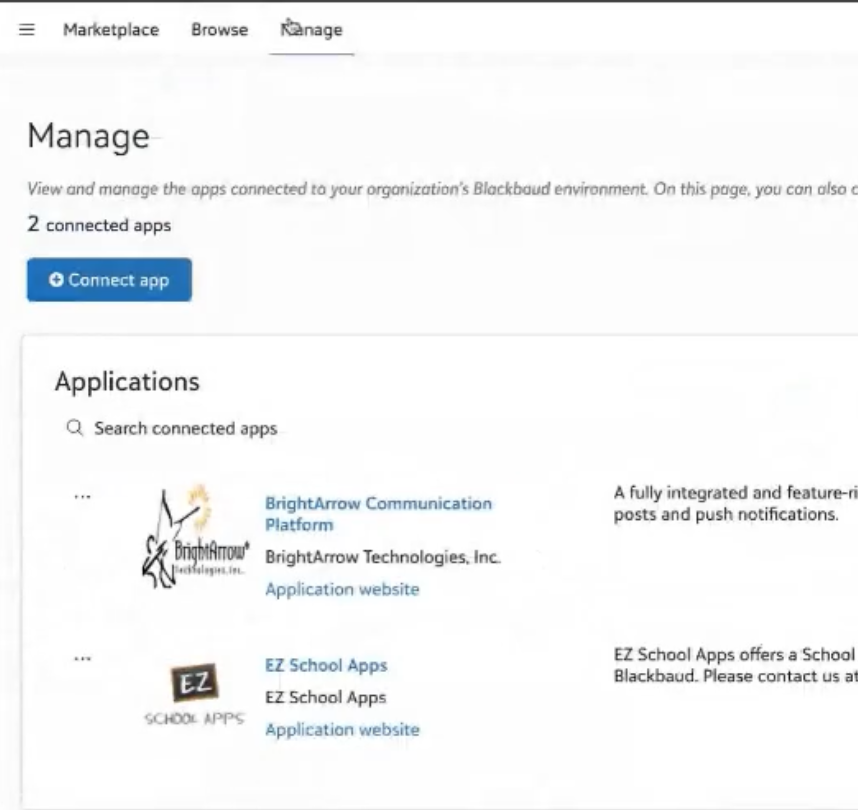Viewport: 858px width, 810px height.
Task: Click the BrightArrow Technologies, Inc. text
Action: [383, 557]
